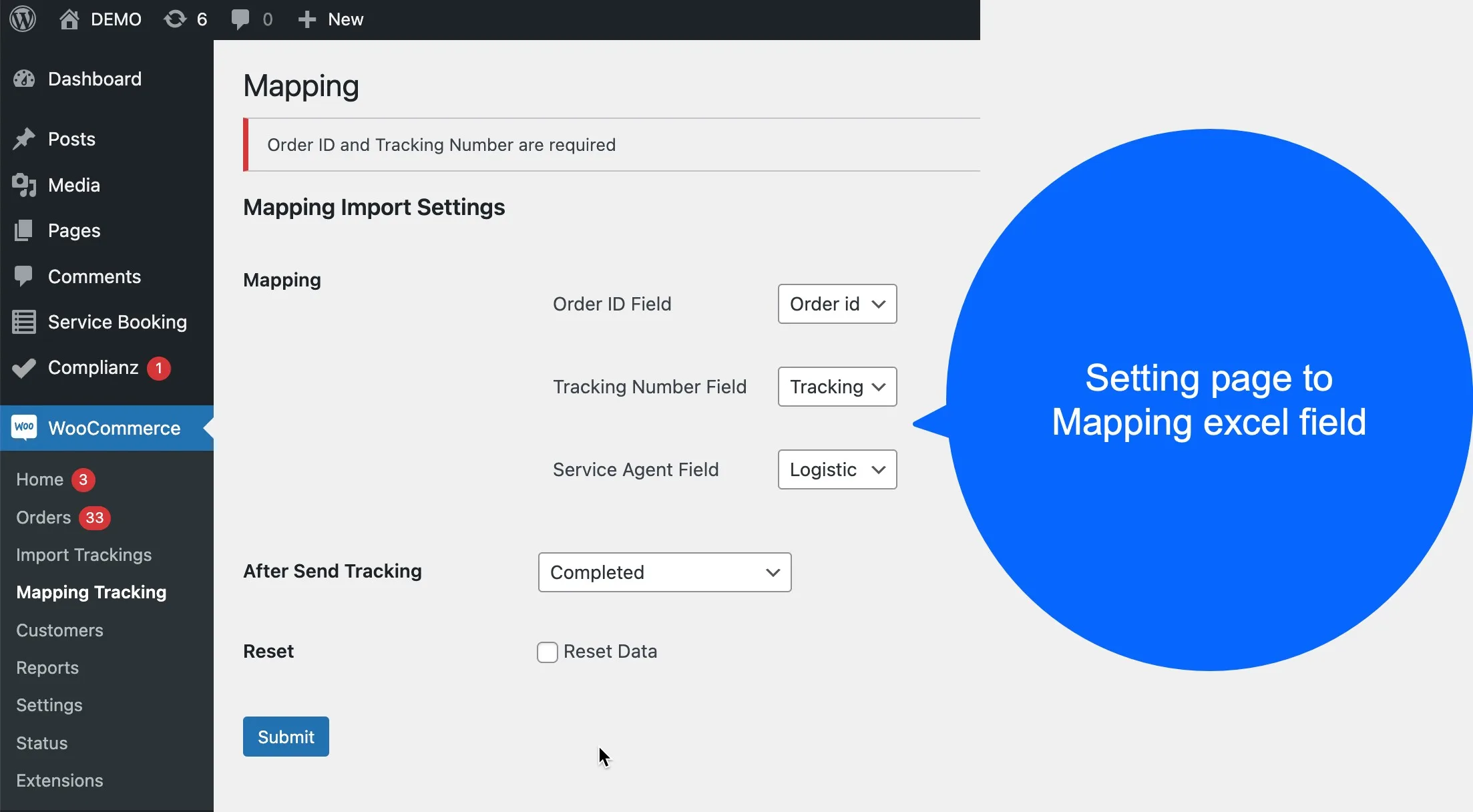Open the Orders submenu item
The height and width of the screenshot is (812, 1473).
point(43,518)
